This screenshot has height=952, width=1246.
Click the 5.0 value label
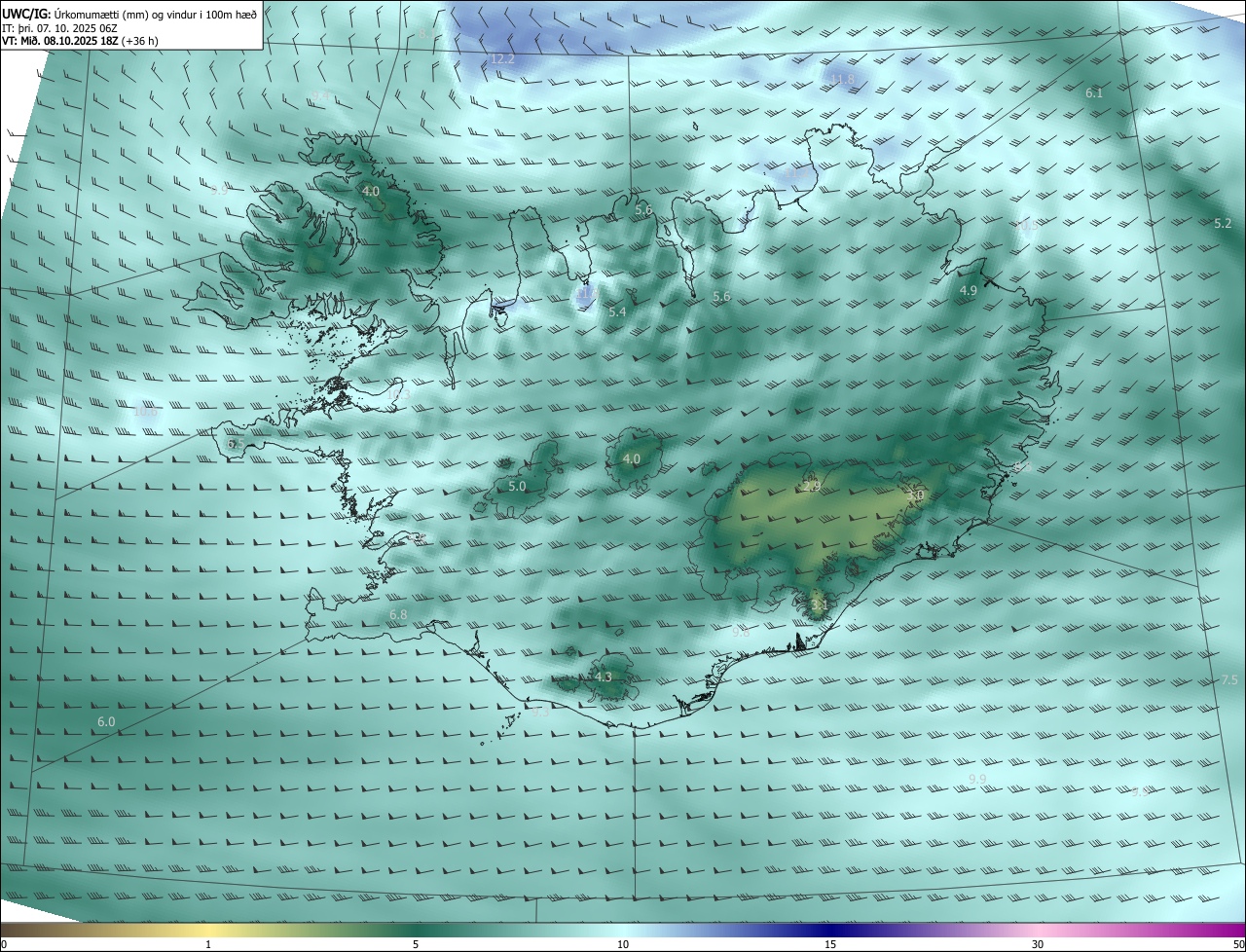(x=517, y=487)
